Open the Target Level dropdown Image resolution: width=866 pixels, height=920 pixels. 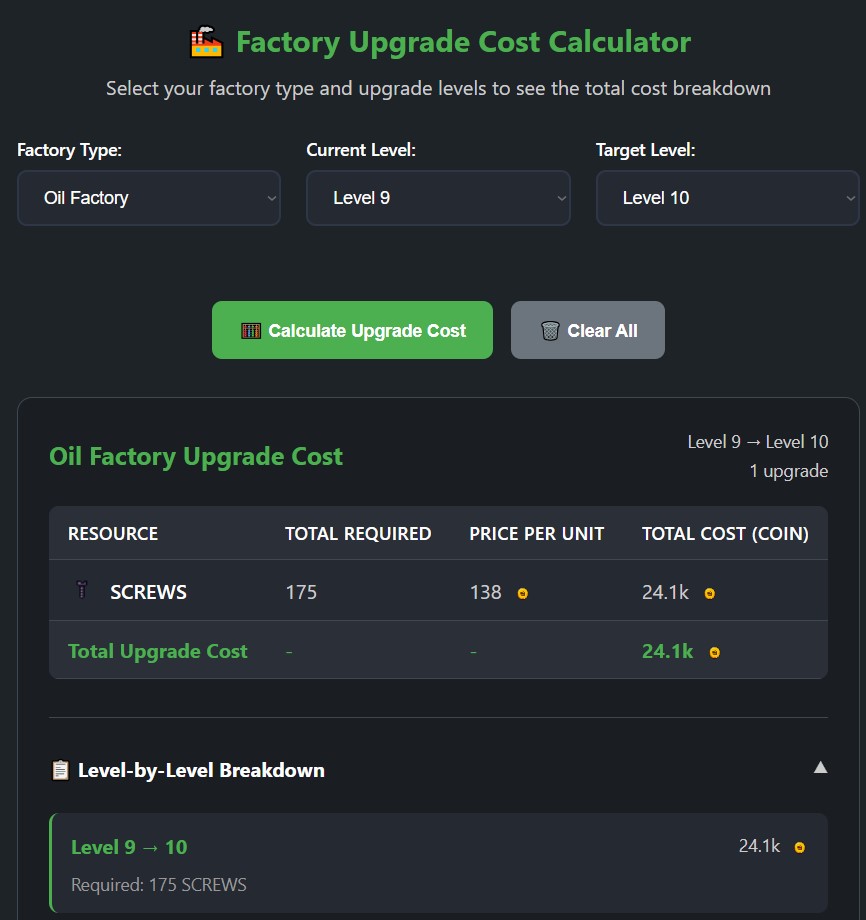(727, 197)
